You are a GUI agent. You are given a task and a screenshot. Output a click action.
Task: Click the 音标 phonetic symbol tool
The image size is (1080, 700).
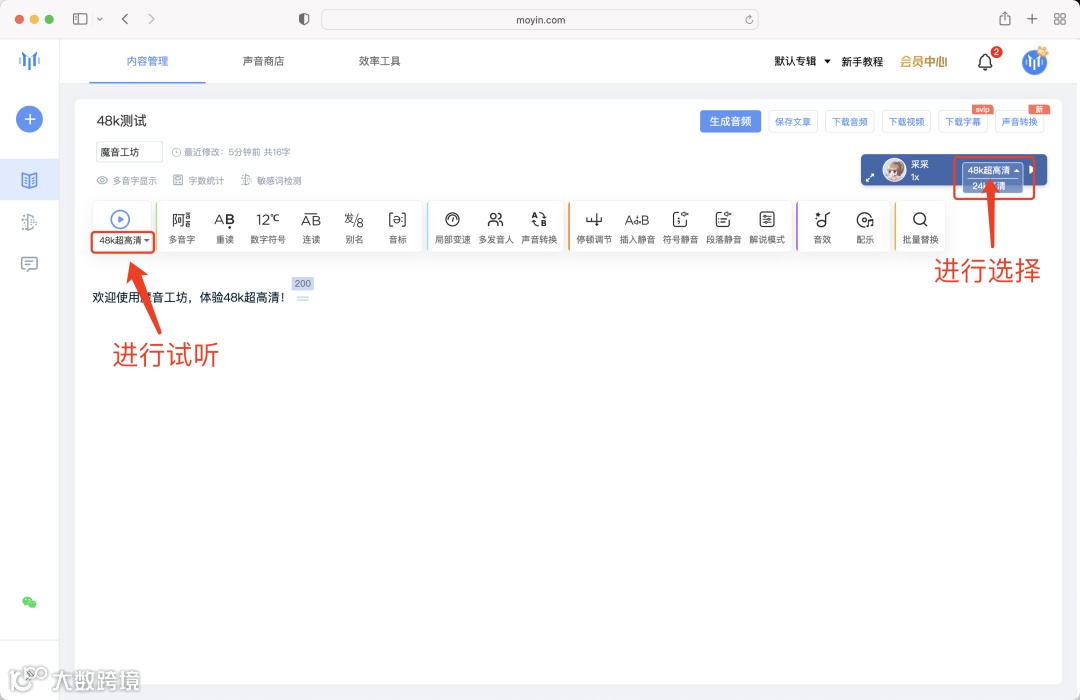(397, 226)
